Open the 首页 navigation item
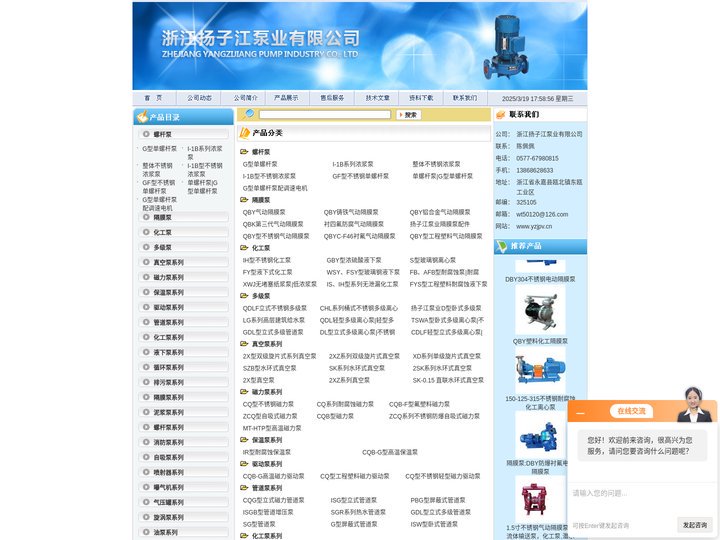The width and height of the screenshot is (720, 540). coord(153,98)
